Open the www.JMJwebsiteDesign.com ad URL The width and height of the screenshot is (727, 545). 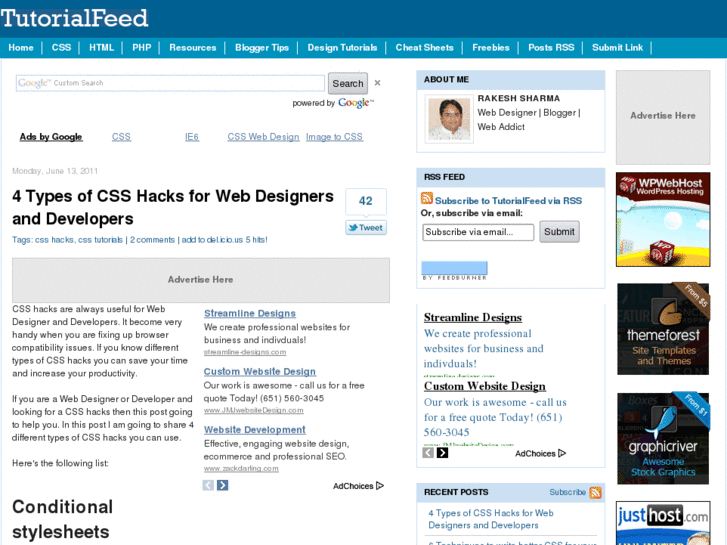(254, 410)
